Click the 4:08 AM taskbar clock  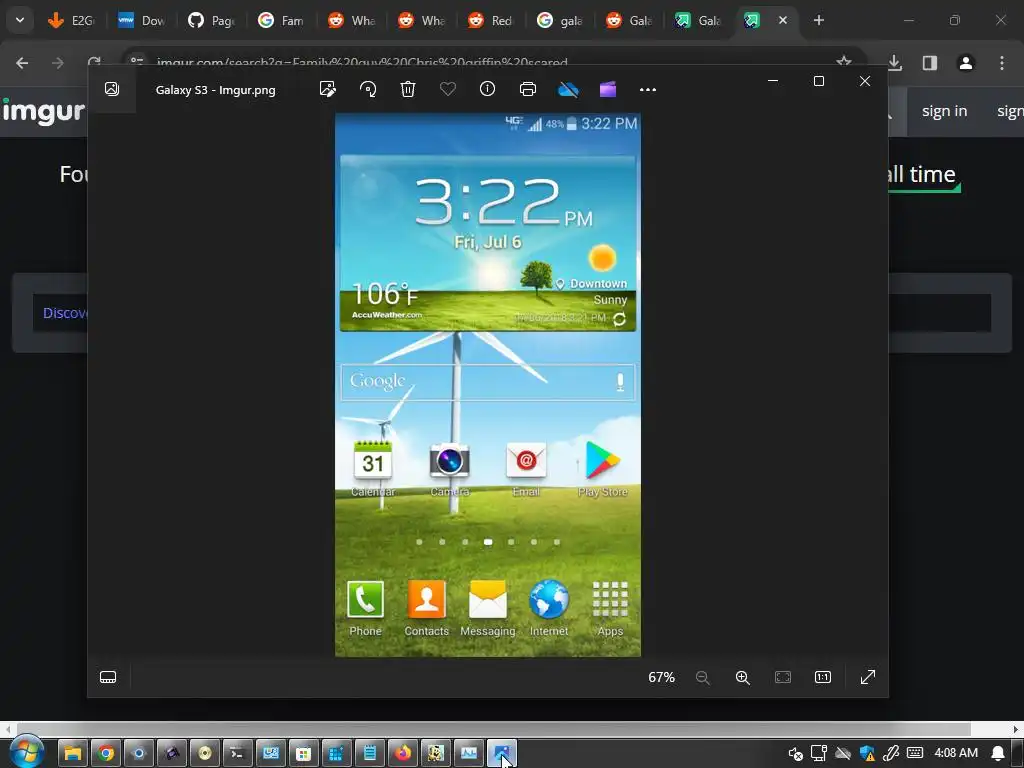click(x=955, y=753)
